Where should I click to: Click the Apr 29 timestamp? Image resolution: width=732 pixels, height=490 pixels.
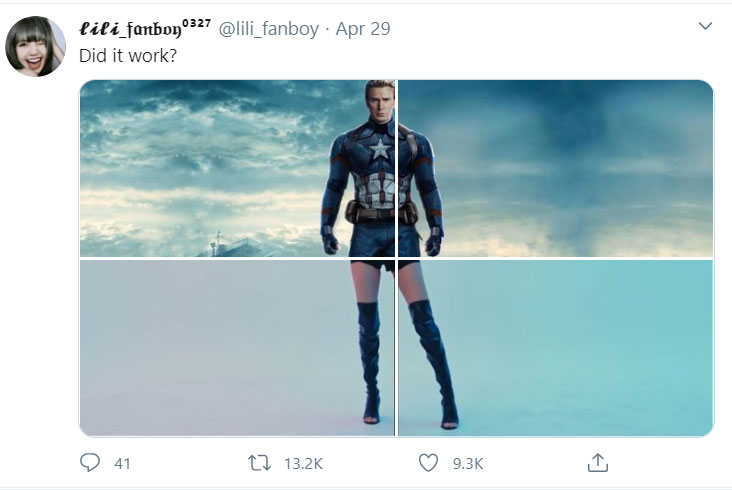(x=363, y=27)
